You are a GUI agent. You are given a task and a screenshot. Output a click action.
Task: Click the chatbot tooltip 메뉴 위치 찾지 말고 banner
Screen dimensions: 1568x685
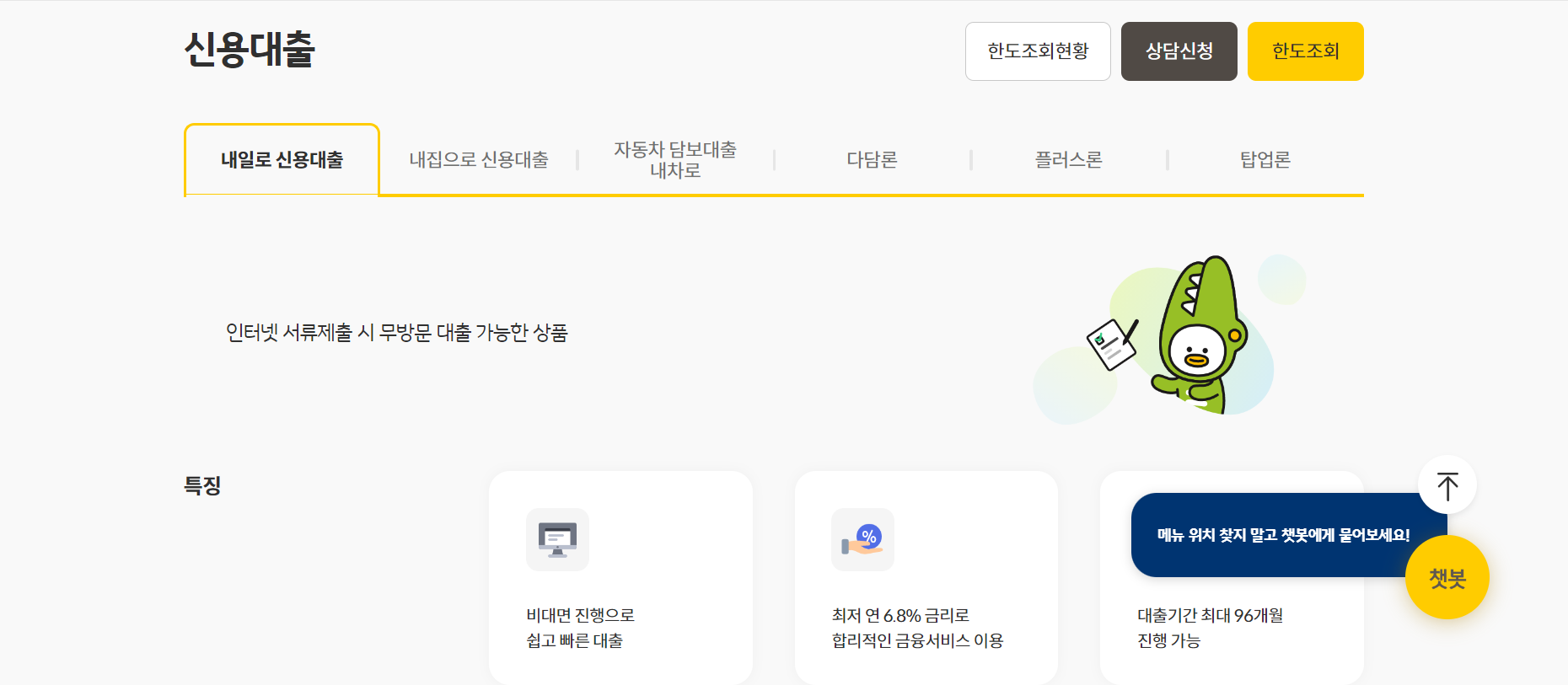click(1282, 535)
